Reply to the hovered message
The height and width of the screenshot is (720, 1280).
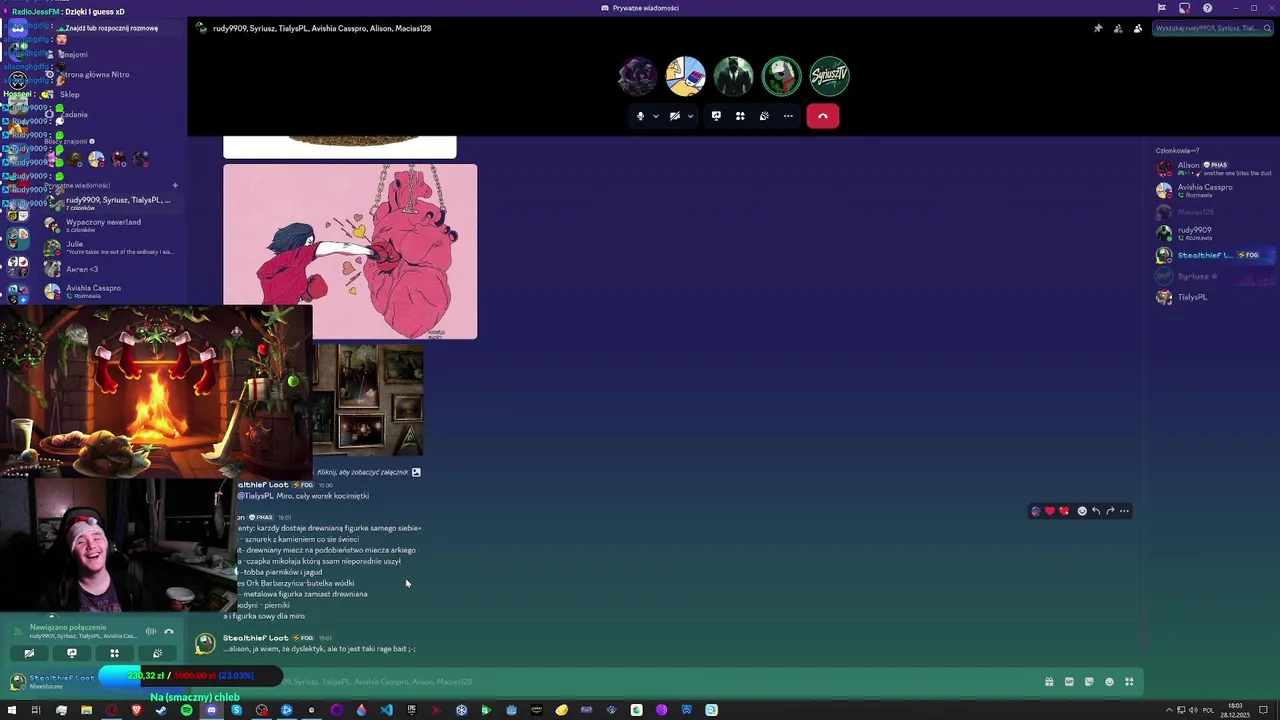(1096, 511)
